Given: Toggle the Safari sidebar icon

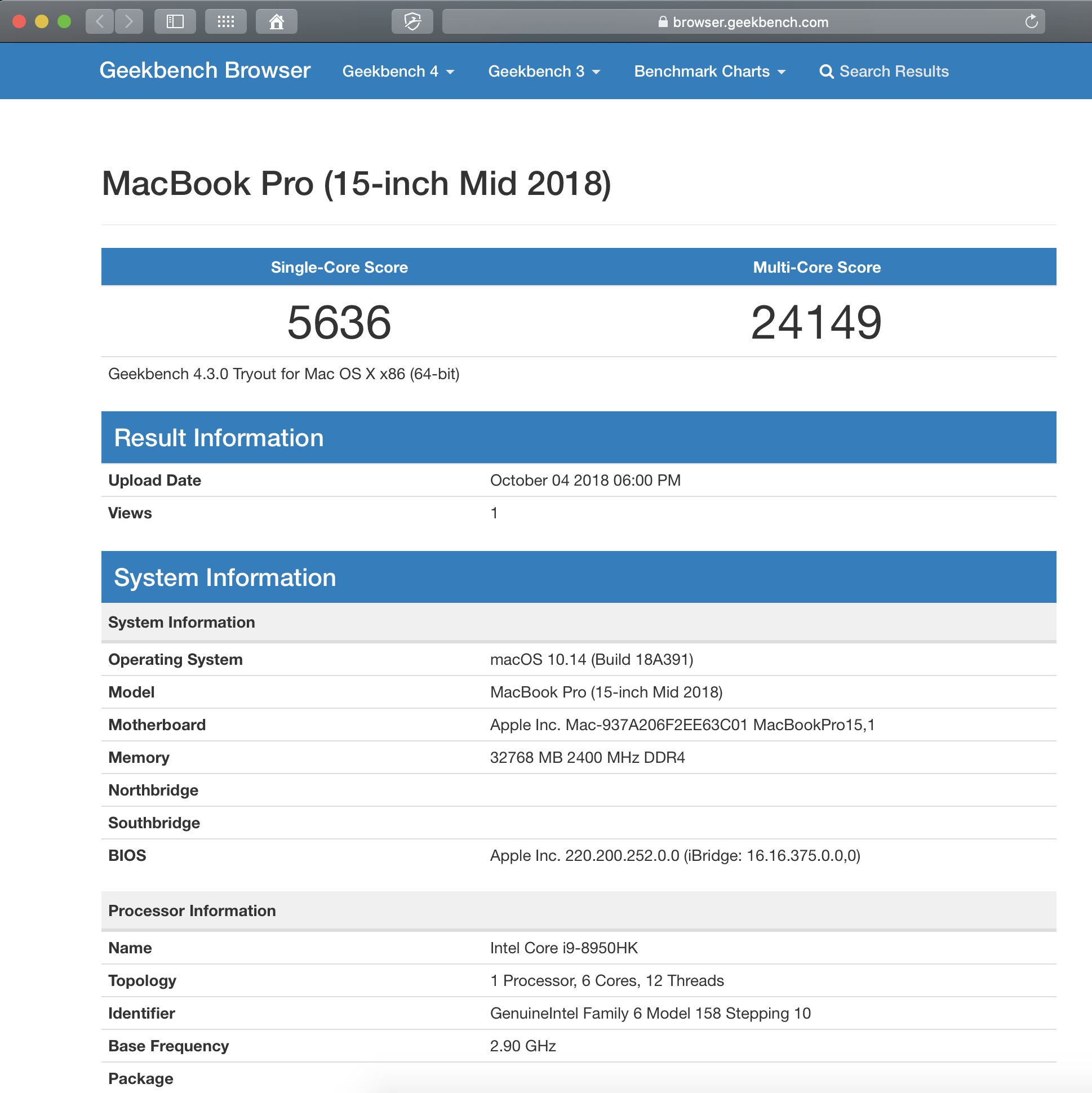Looking at the screenshot, I should pos(175,21).
